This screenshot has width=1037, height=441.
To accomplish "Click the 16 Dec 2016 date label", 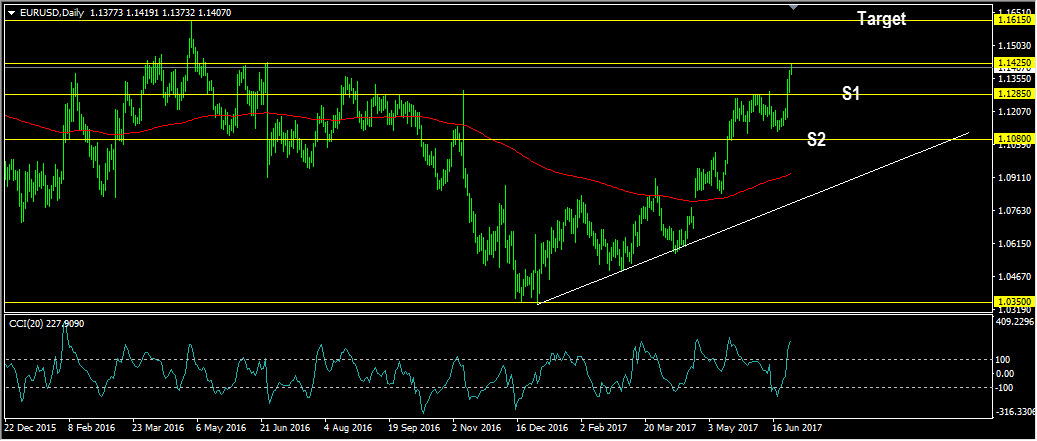I will tap(542, 428).
